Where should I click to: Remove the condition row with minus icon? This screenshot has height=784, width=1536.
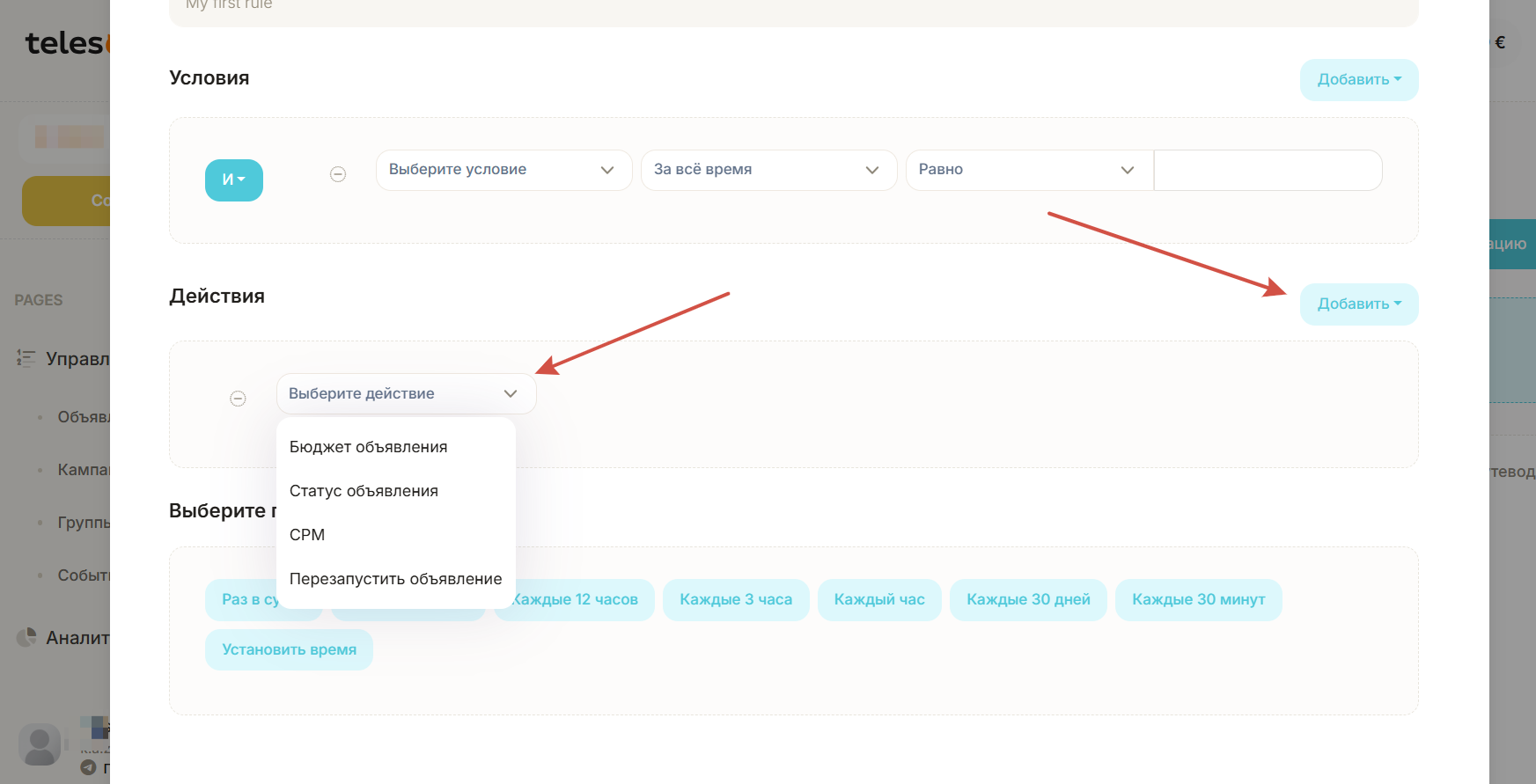pos(338,174)
